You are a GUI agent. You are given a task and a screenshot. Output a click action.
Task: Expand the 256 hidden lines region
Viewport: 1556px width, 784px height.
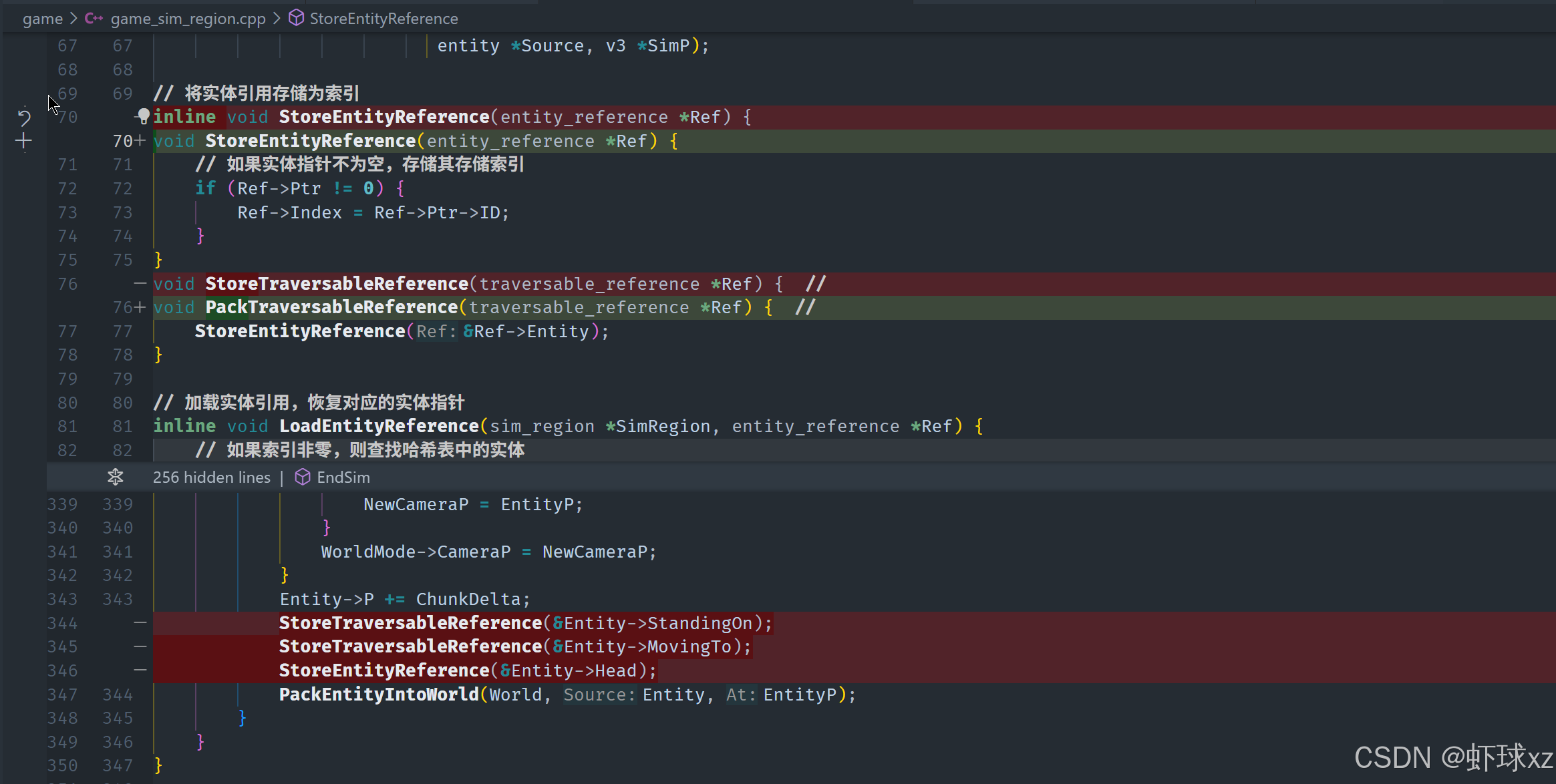pos(212,477)
